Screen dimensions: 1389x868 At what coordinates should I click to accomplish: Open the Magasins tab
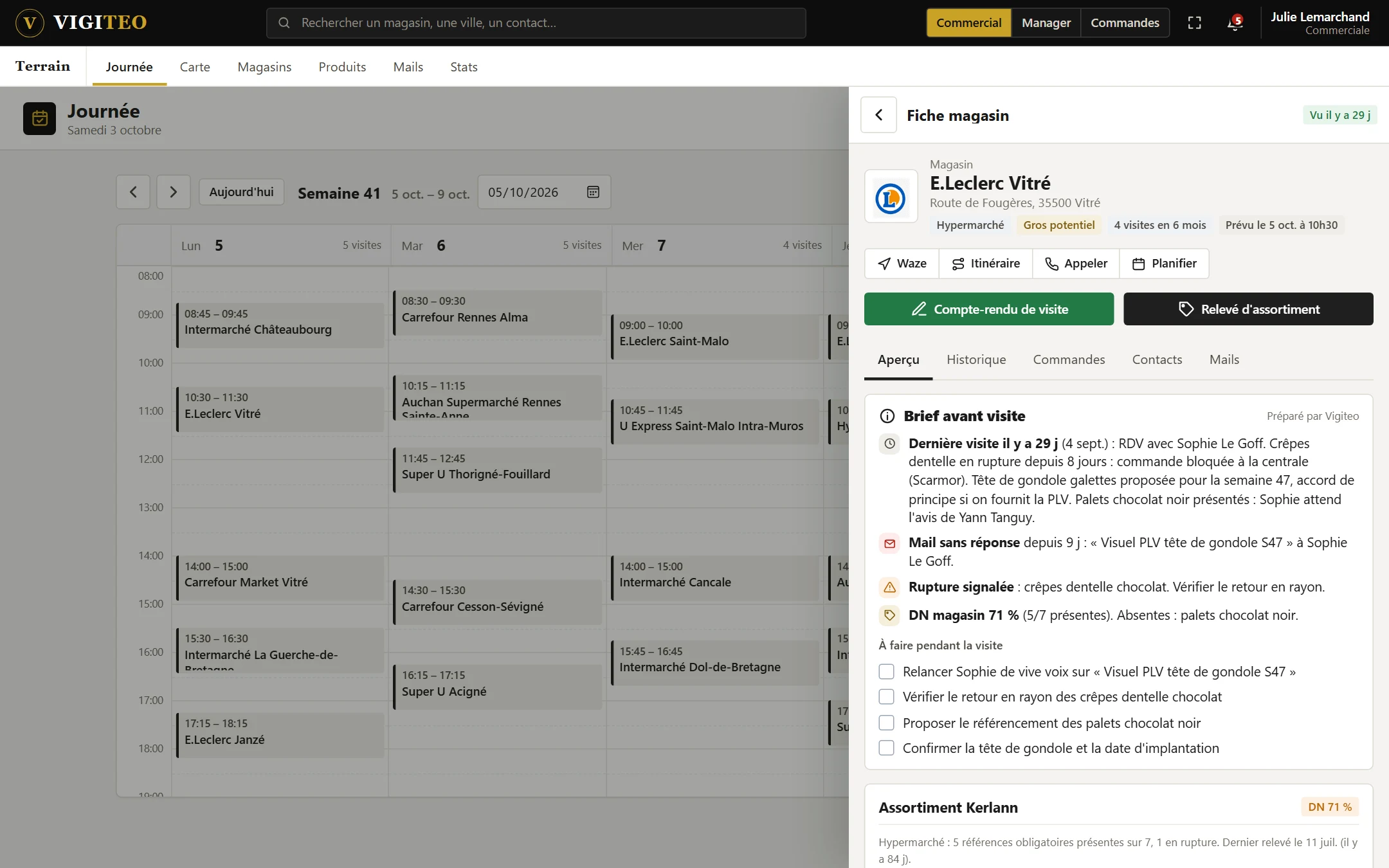pos(264,67)
